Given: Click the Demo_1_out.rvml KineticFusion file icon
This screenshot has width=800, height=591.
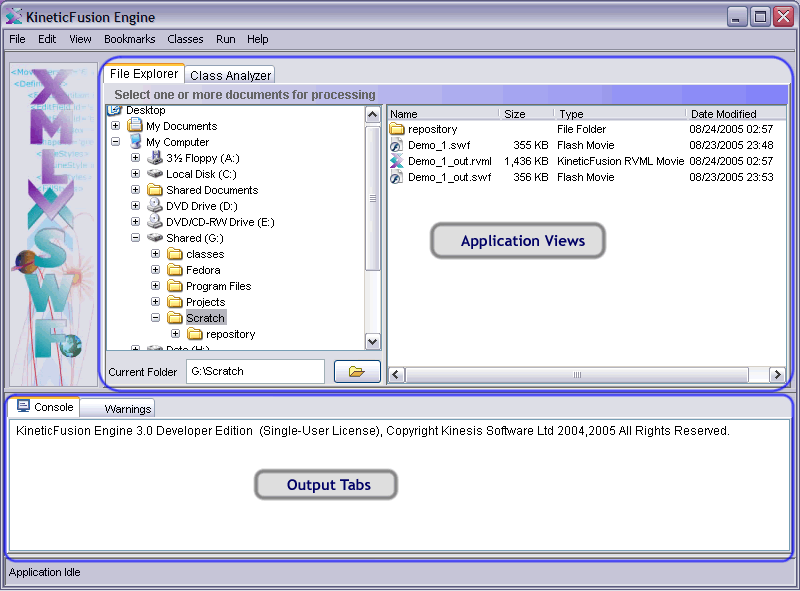Looking at the screenshot, I should [x=397, y=161].
